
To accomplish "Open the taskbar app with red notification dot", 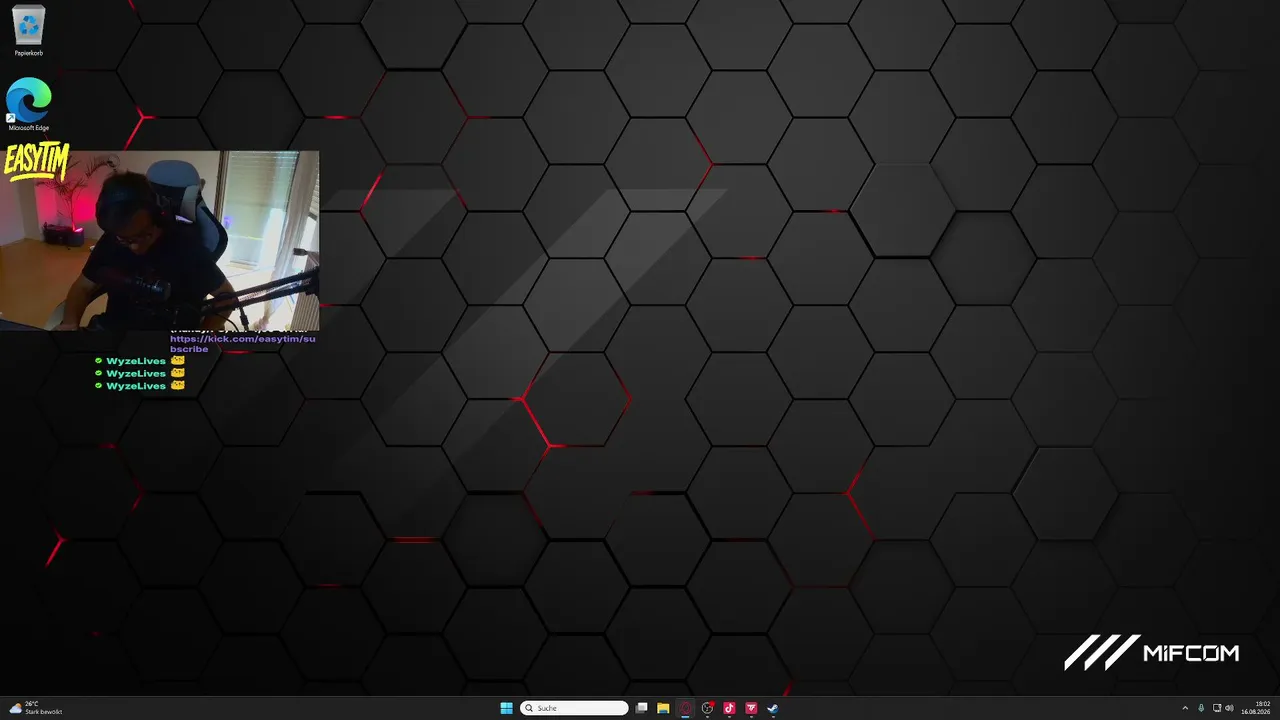I will [708, 708].
